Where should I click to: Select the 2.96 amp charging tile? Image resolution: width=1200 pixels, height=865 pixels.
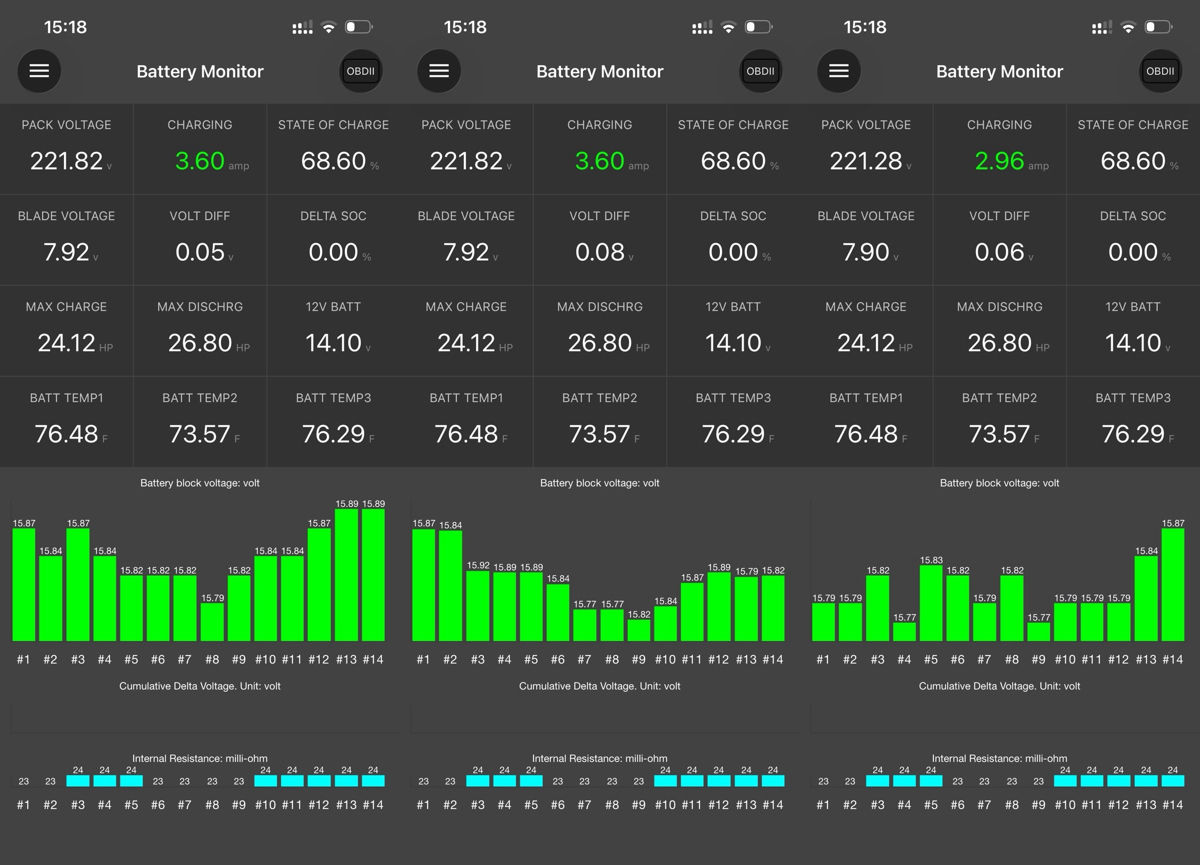[x=1000, y=149]
